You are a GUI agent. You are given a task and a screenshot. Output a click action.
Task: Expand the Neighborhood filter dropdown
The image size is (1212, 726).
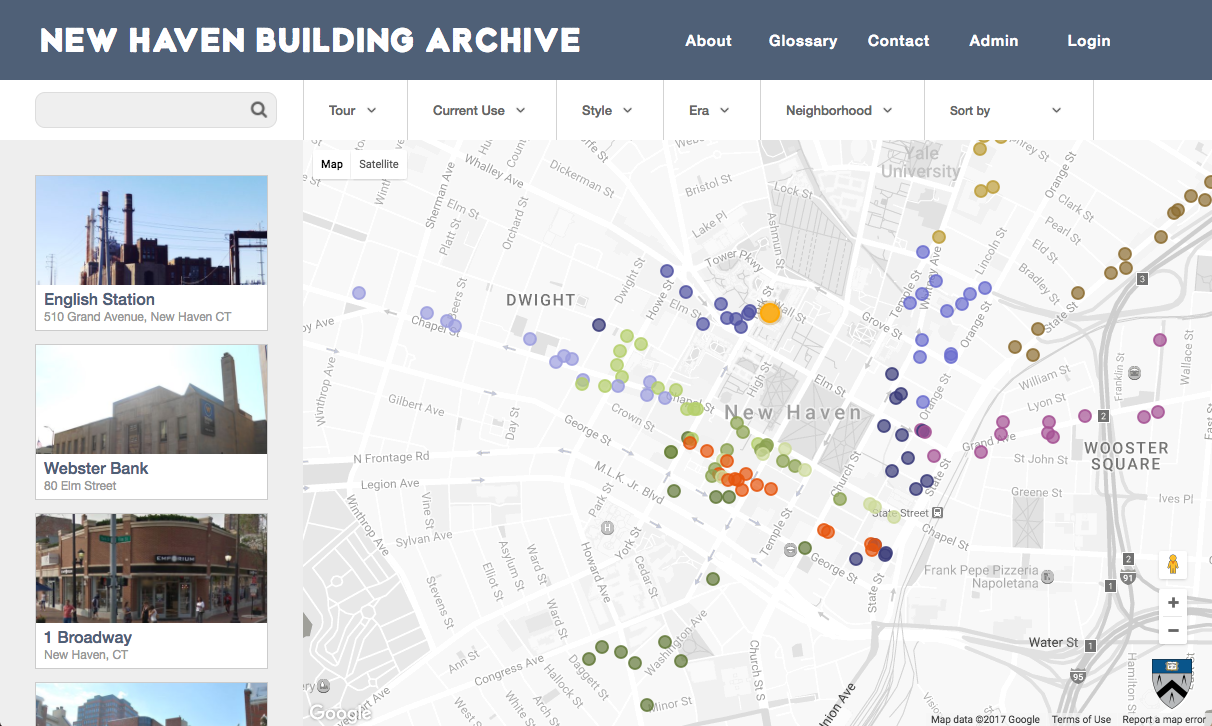point(839,110)
